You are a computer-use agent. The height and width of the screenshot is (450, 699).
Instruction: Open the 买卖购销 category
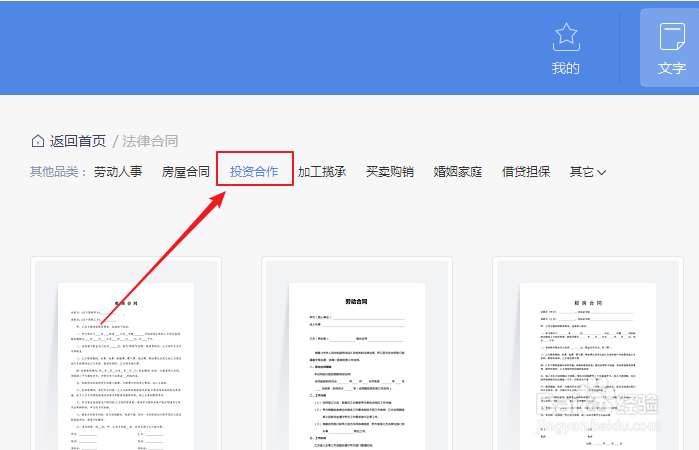tap(390, 172)
